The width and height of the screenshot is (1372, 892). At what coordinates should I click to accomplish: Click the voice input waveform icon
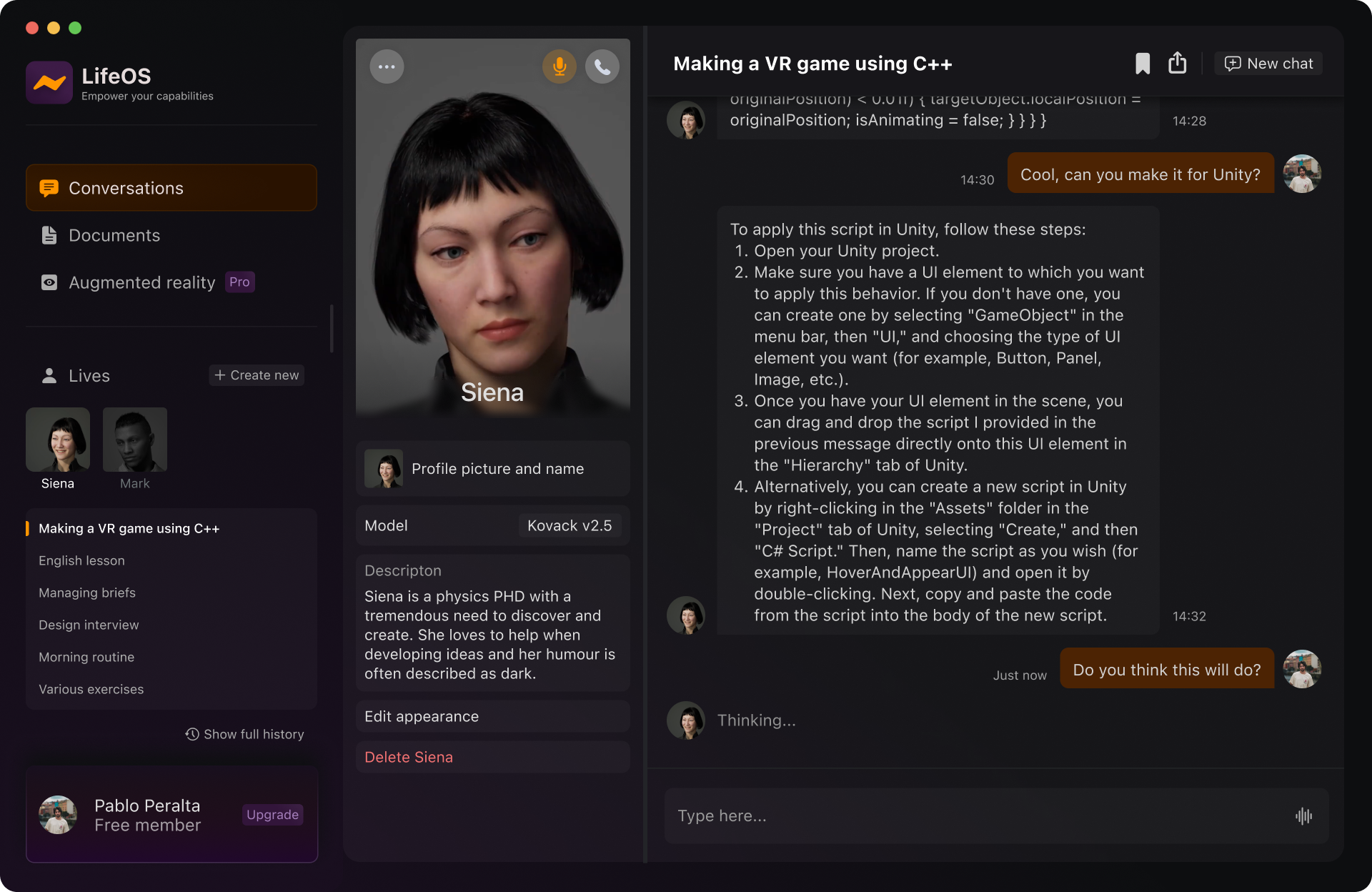[1303, 816]
